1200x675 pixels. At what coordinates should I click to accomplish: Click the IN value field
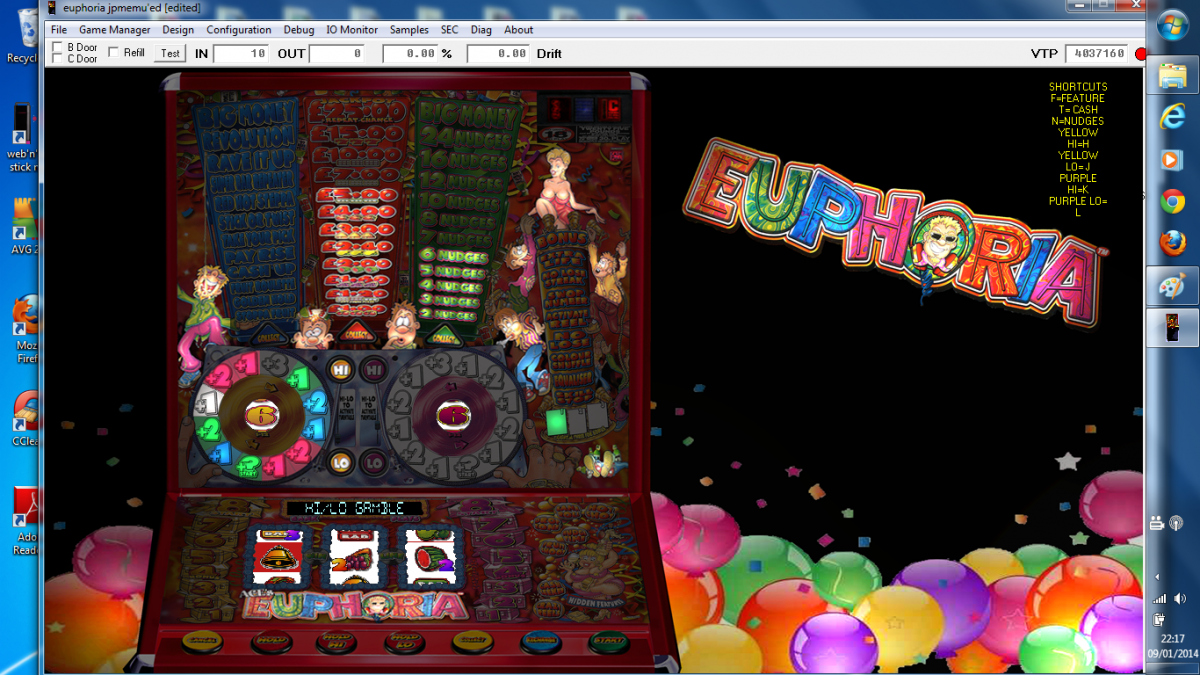click(x=240, y=53)
